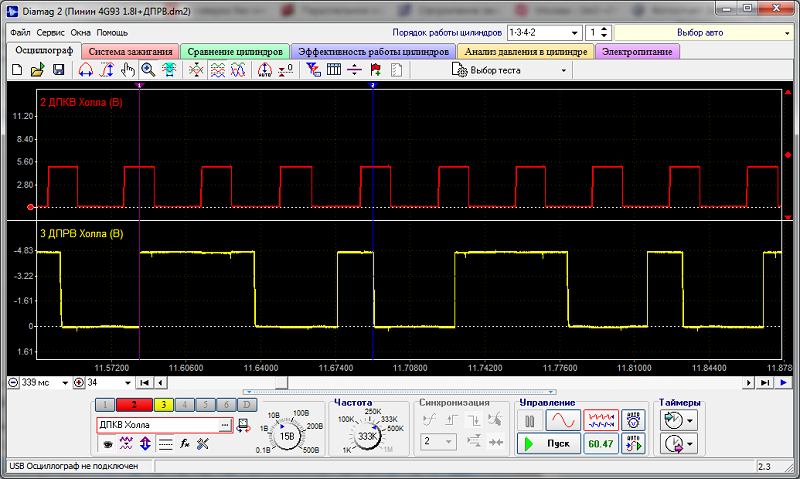Viewport: 800px width, 479px height.
Task: Click the line style icon
Action: 165,444
